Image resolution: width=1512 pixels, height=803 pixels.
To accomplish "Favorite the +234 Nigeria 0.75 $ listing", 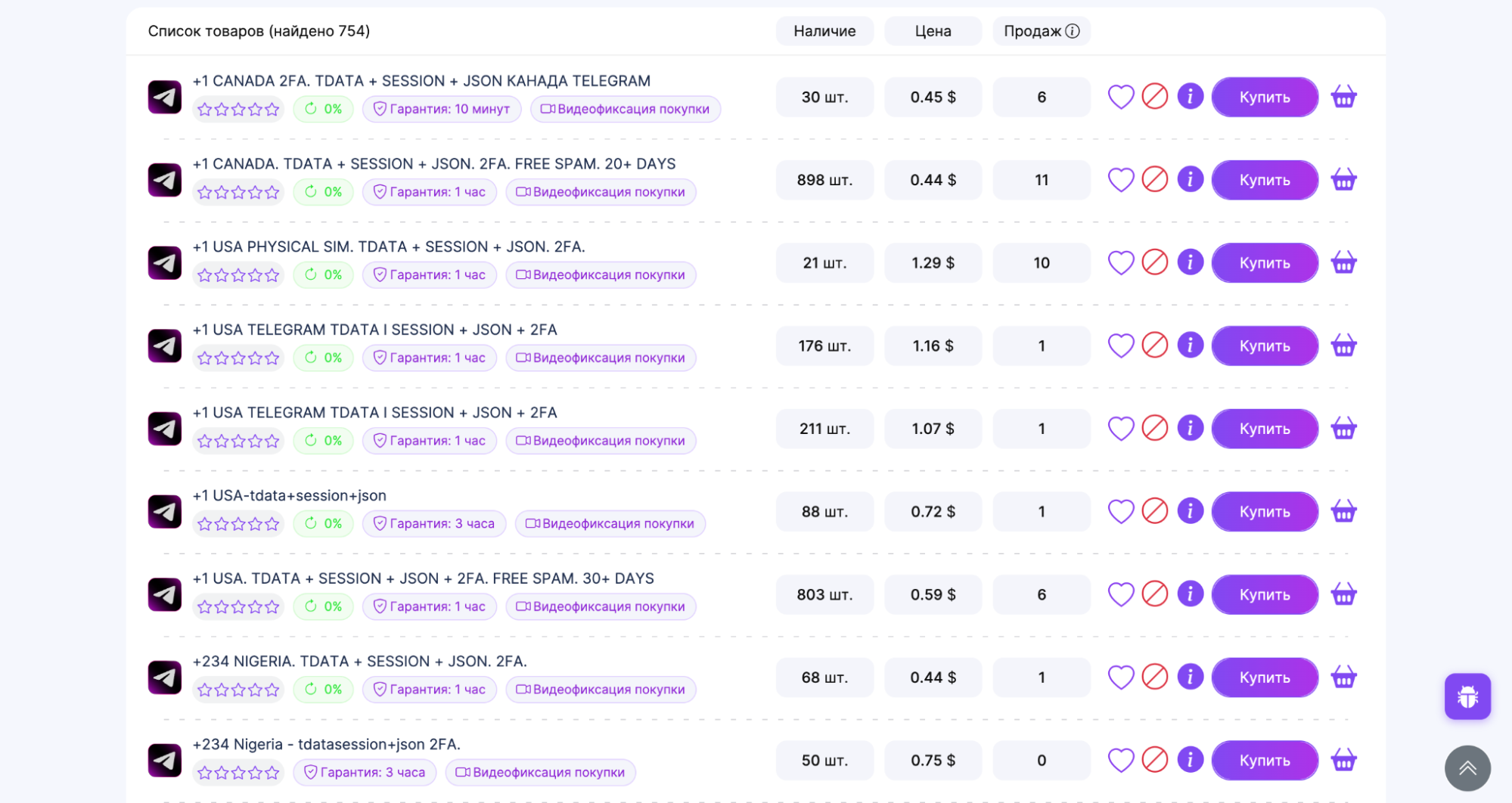I will 1120,760.
